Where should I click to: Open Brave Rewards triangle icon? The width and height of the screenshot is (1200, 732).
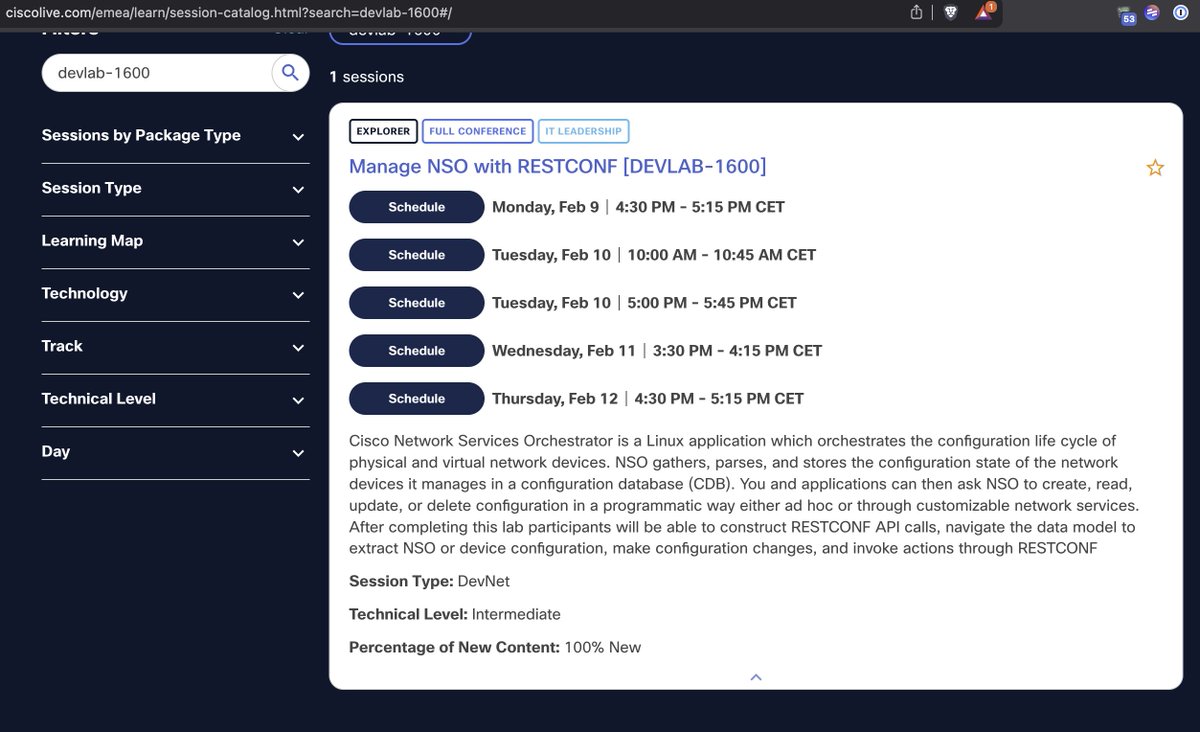point(983,12)
